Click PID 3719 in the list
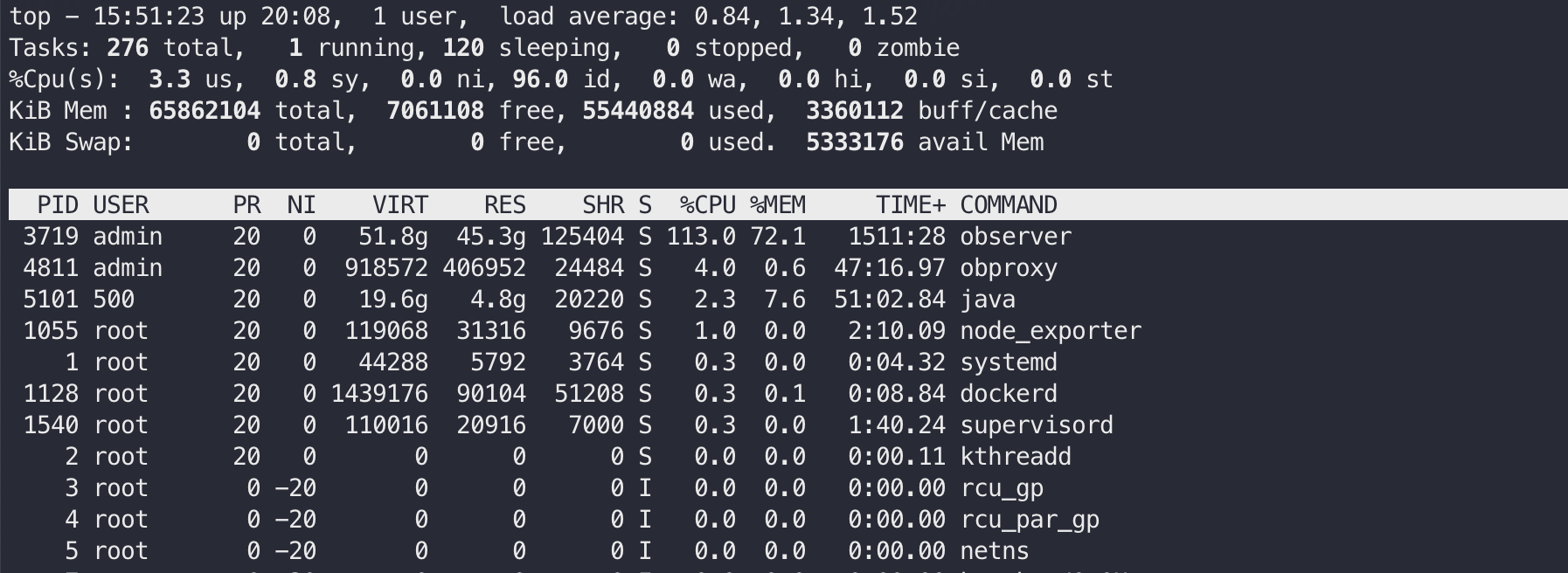1568x573 pixels. tap(51, 237)
